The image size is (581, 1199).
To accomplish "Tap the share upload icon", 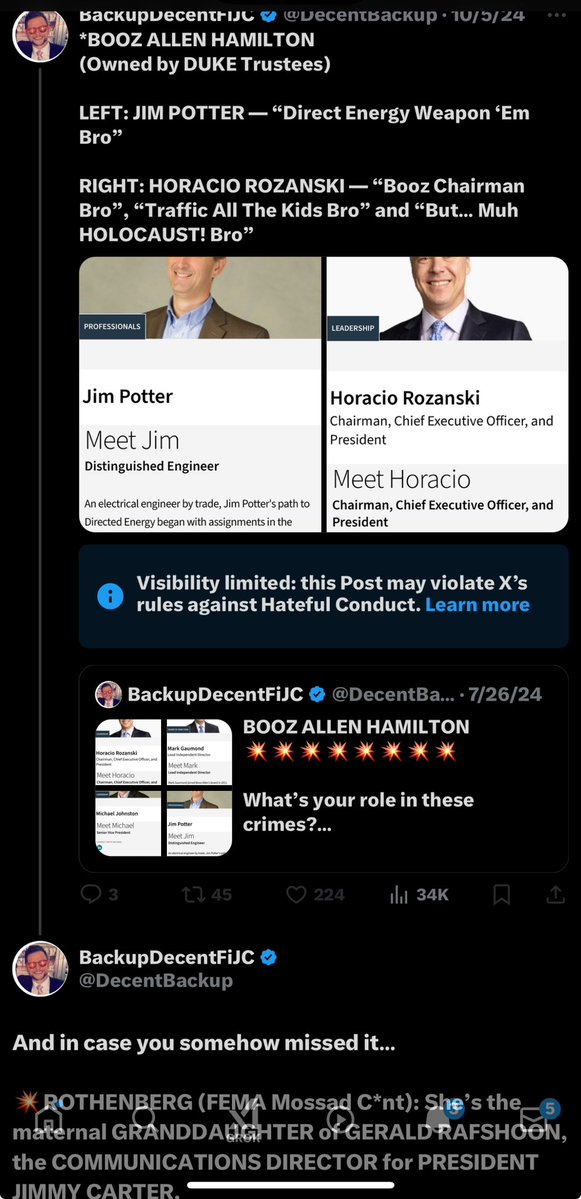I will (556, 894).
